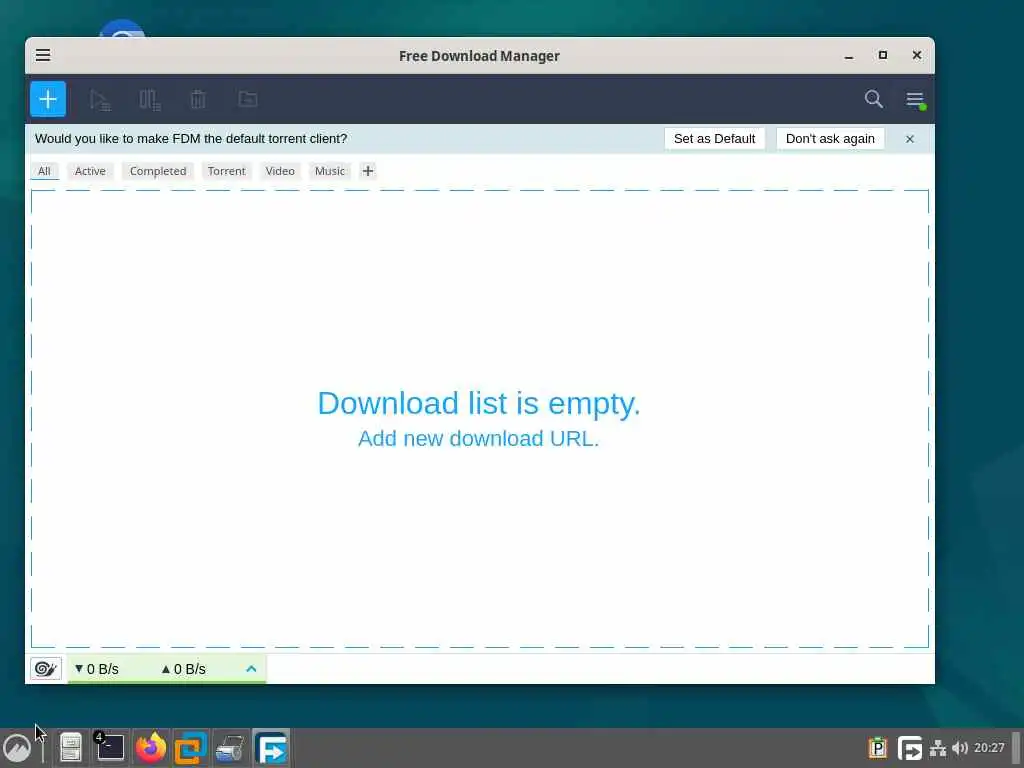Open the system application menu in taskbar

(x=17, y=748)
